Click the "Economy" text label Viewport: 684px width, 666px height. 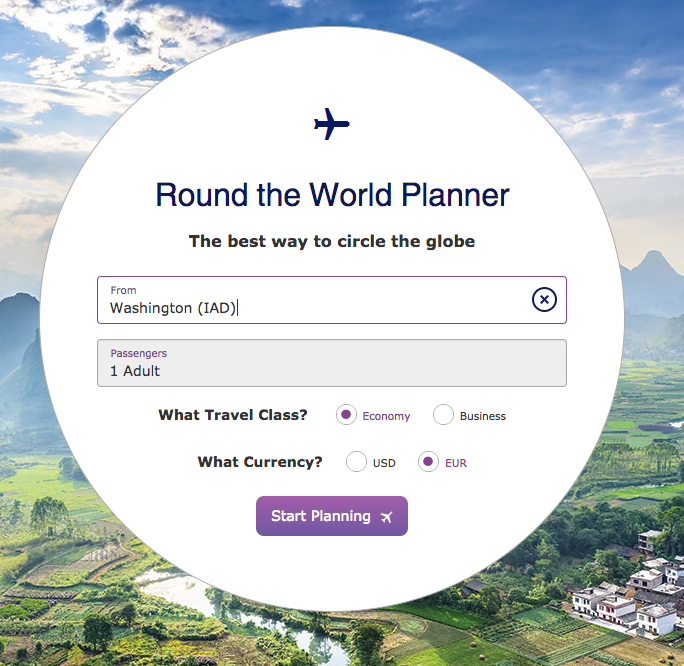(386, 416)
